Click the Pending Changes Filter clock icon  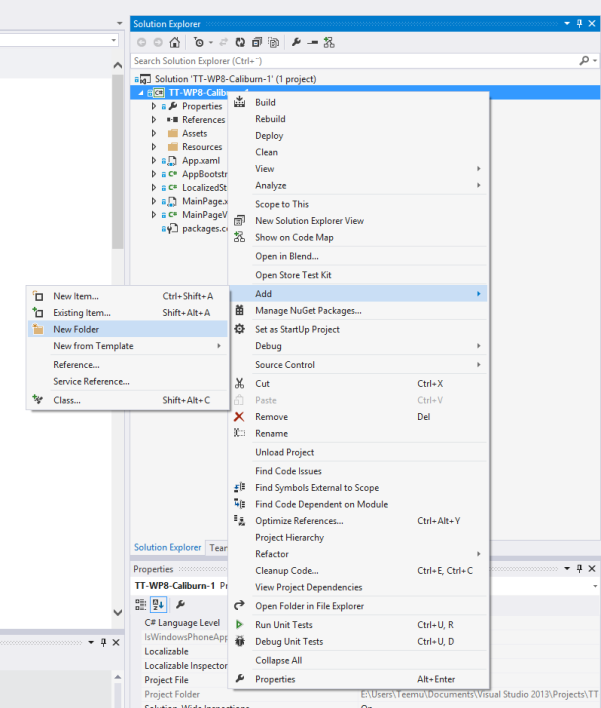click(199, 42)
